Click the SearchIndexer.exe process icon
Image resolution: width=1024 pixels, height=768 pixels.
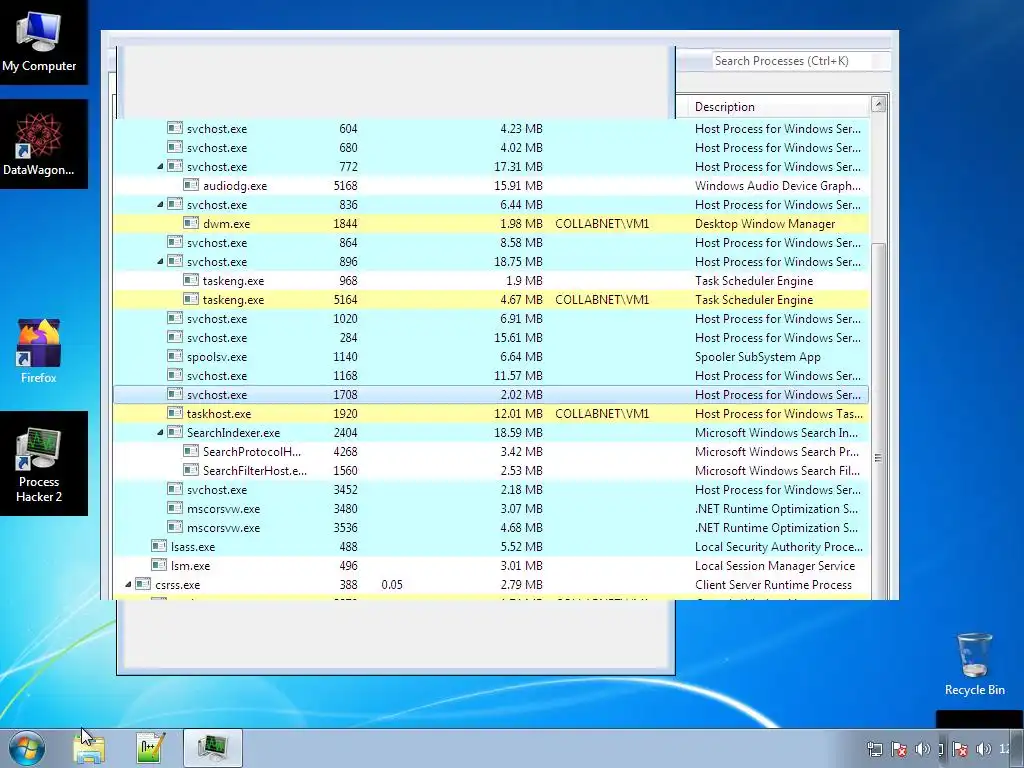coord(174,432)
